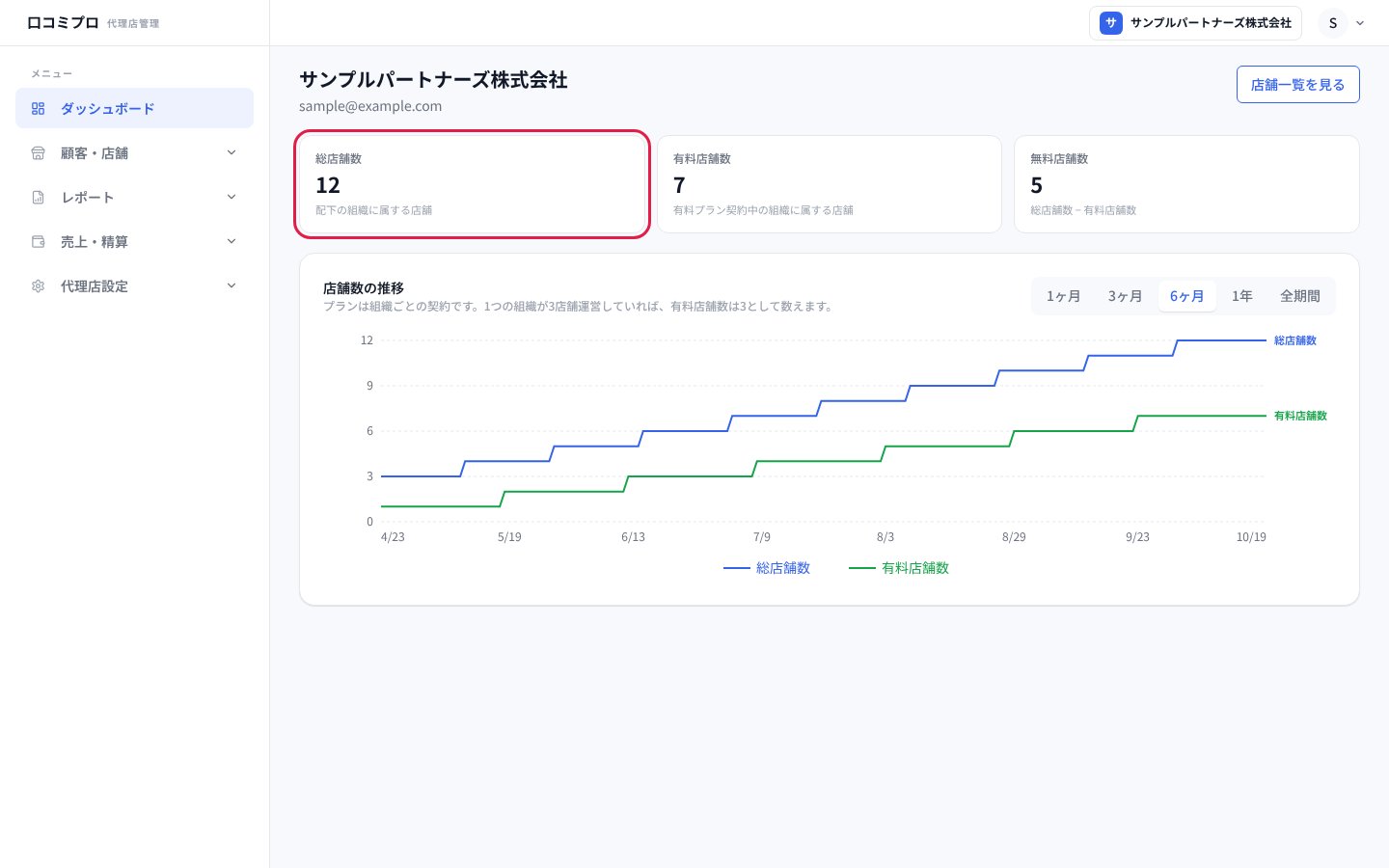The height and width of the screenshot is (868, 1389).
Task: Click the 10/19 x-axis date label
Action: coord(1251,537)
